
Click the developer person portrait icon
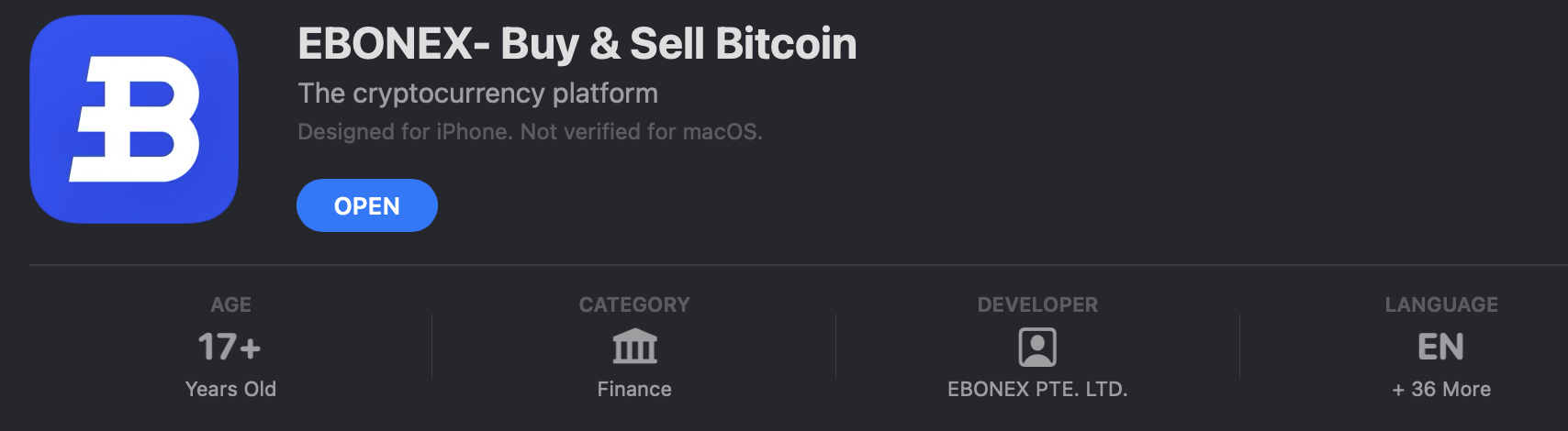pos(1037,348)
